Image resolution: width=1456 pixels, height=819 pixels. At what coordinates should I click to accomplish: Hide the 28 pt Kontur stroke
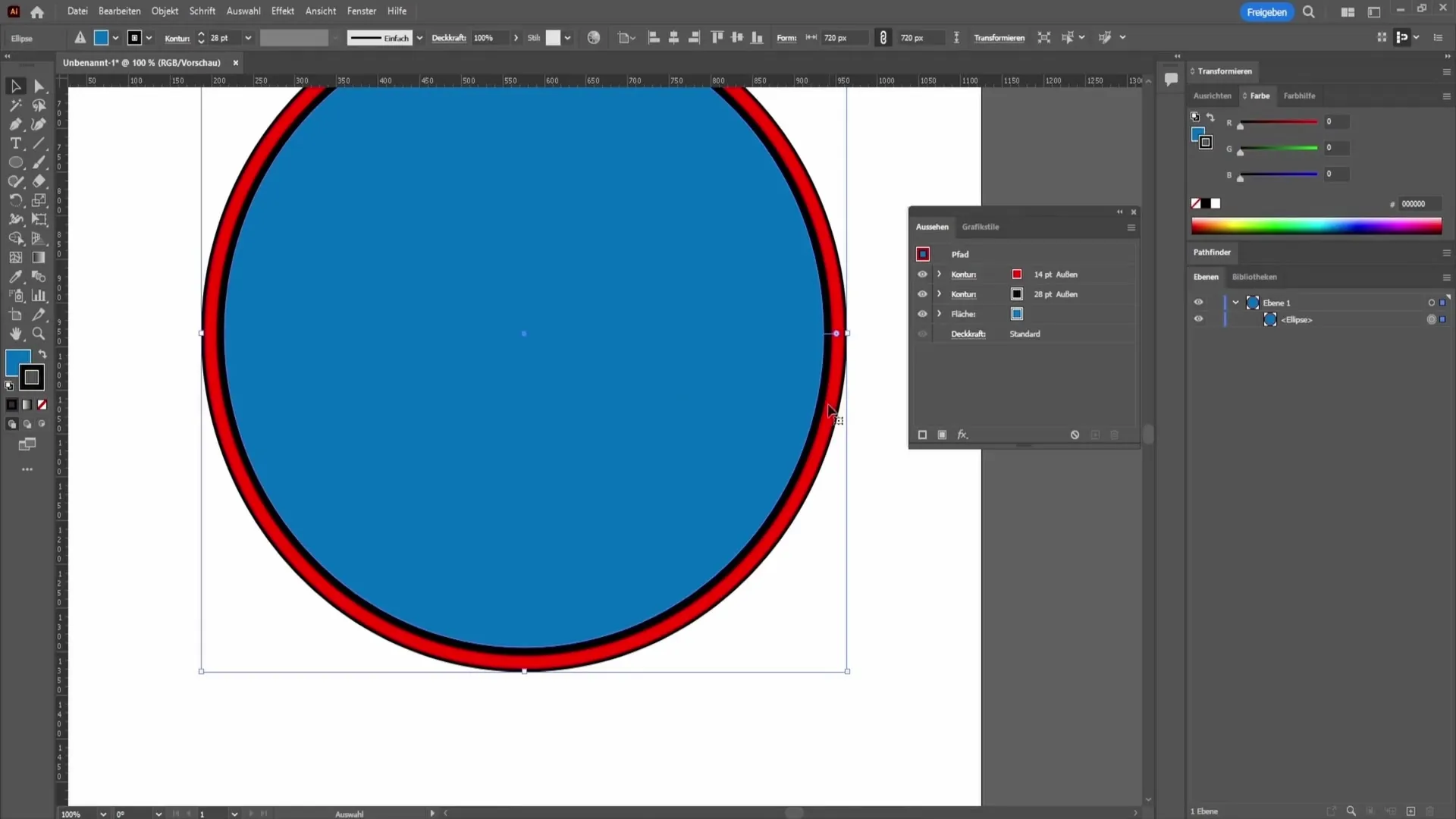[x=922, y=294]
